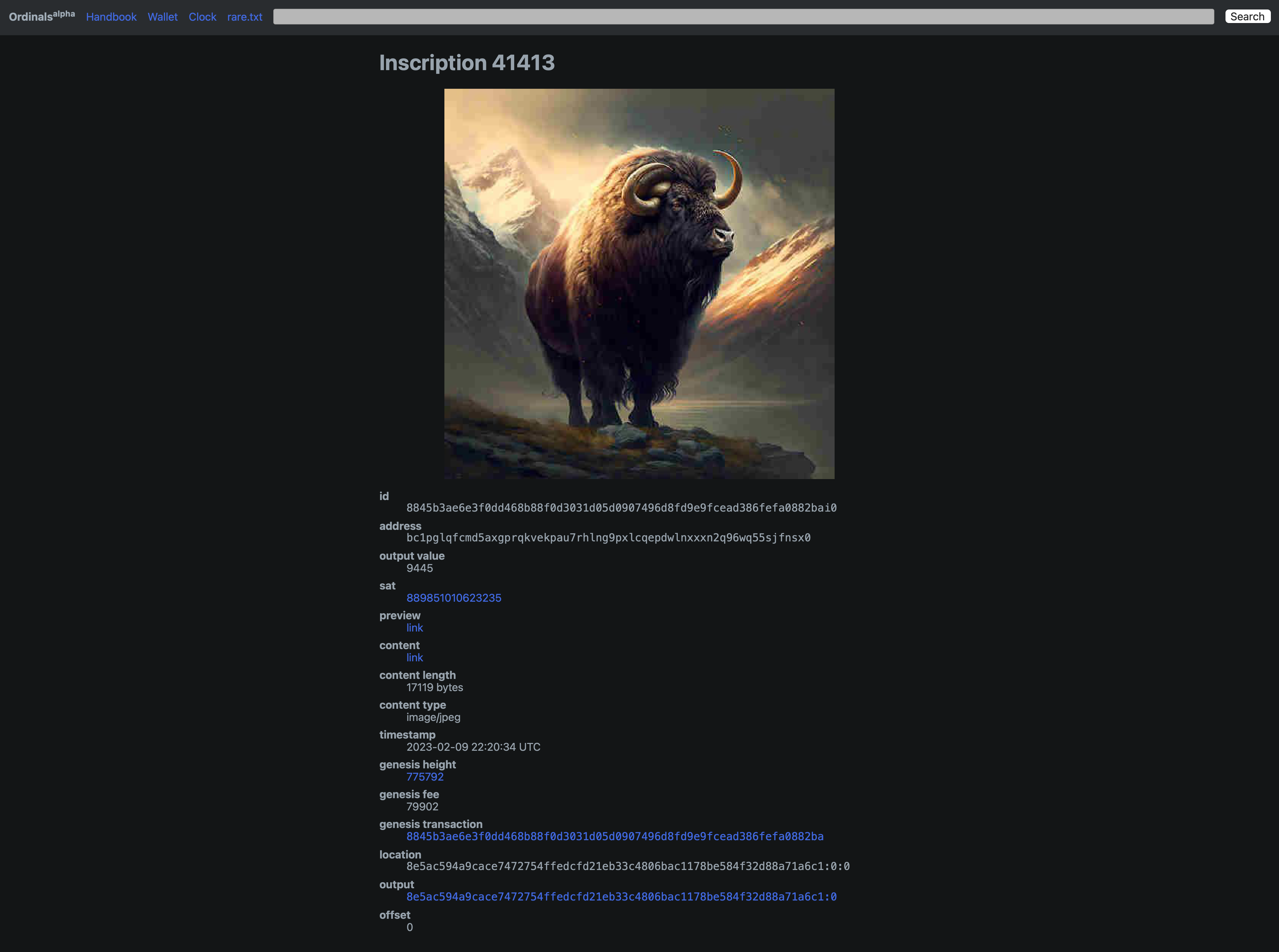Focus the search input field
This screenshot has width=1279, height=952.
point(743,17)
